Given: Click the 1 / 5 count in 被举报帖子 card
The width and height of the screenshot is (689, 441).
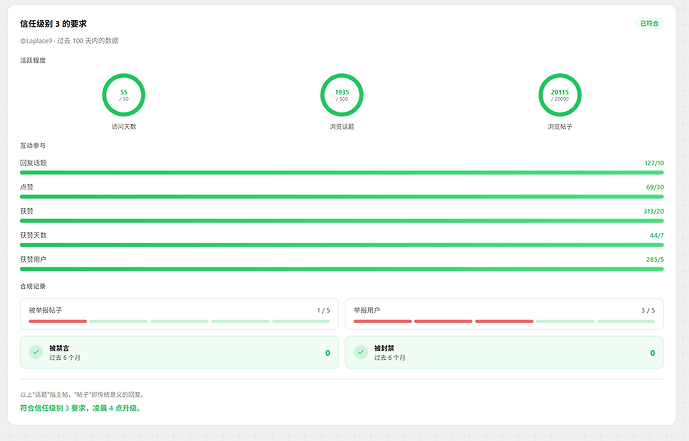Looking at the screenshot, I should click(x=323, y=311).
